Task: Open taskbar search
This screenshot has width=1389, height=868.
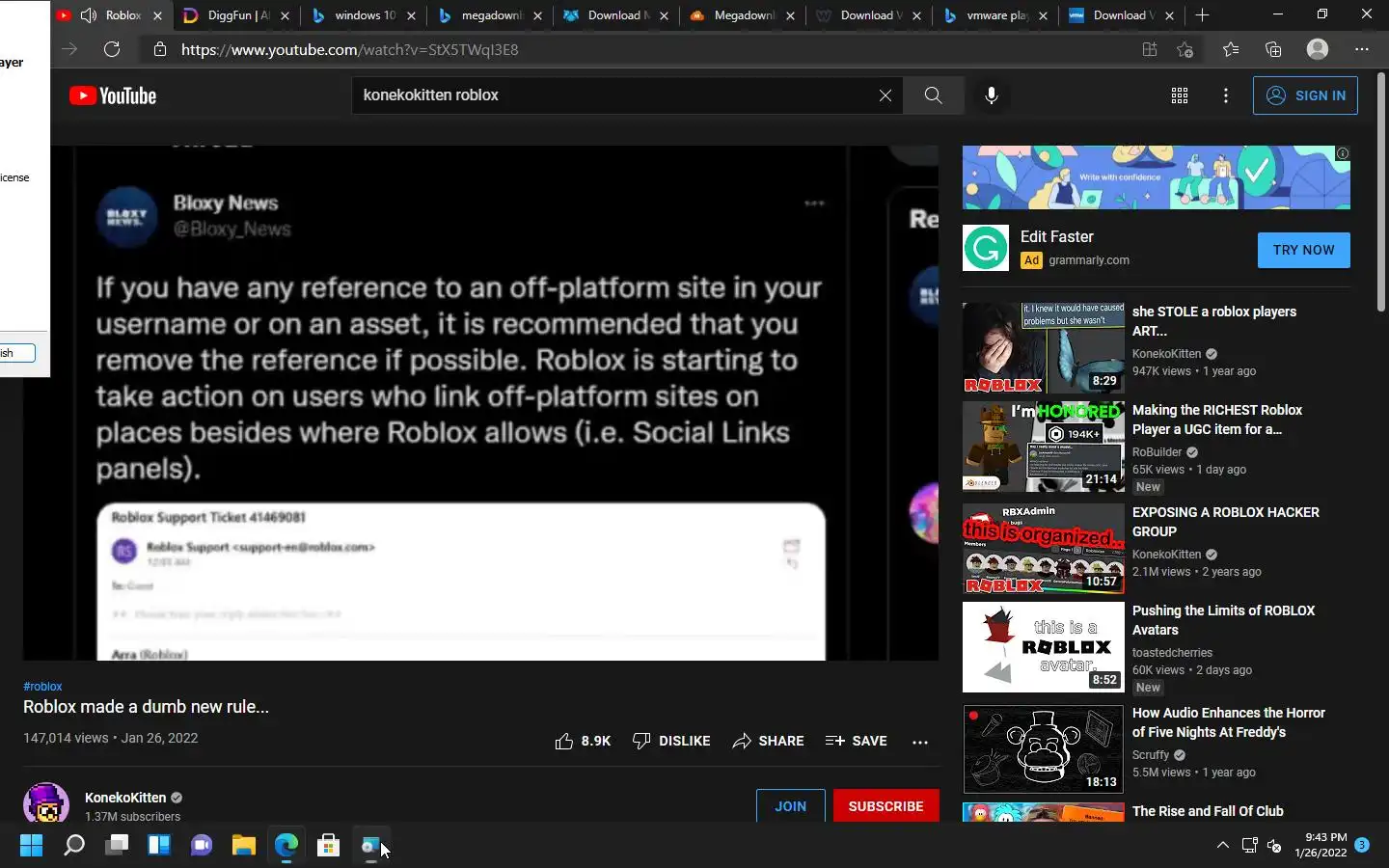Action: click(x=73, y=846)
